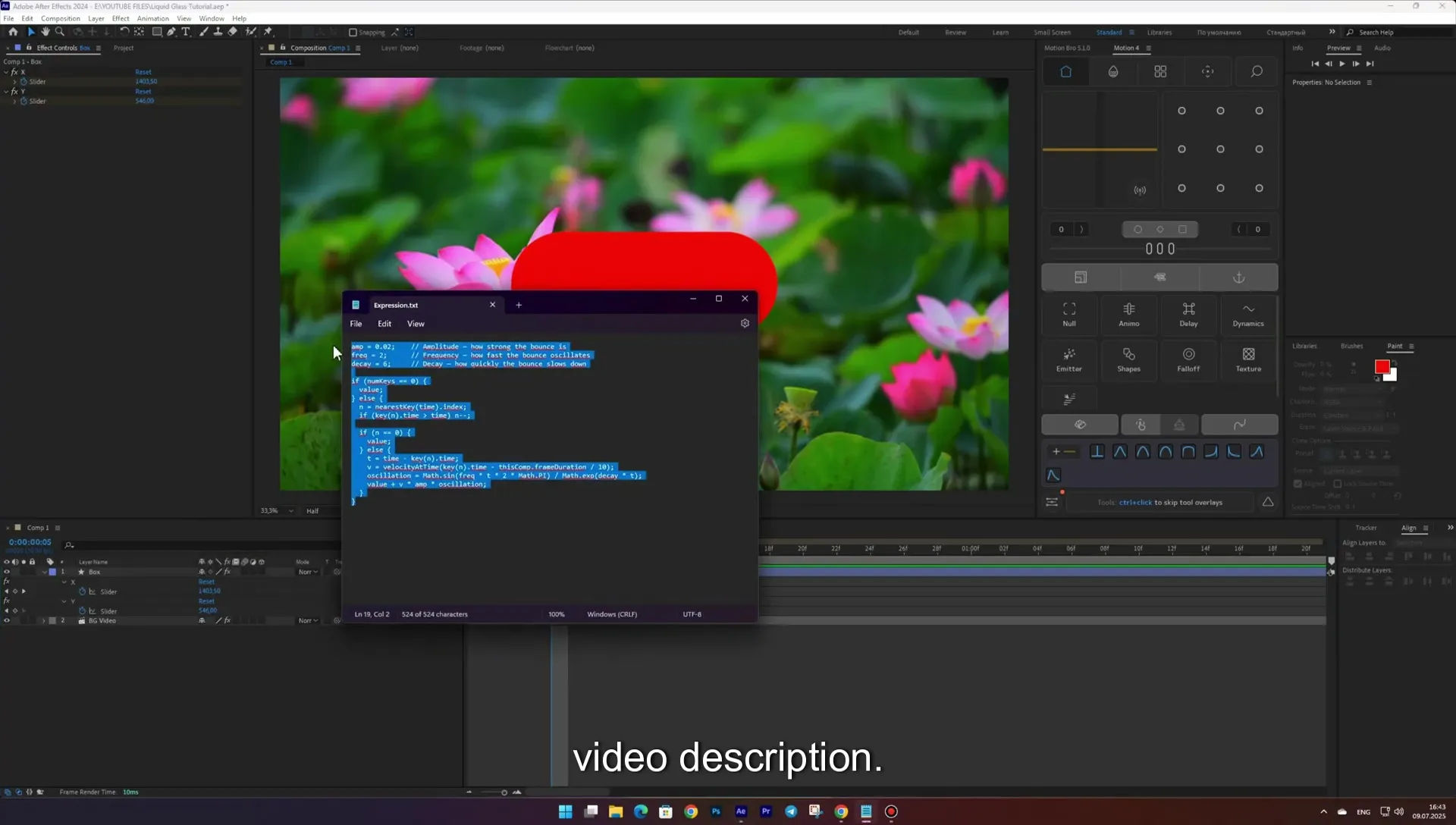Play the preview
The width and height of the screenshot is (1456, 825).
[x=1342, y=64]
